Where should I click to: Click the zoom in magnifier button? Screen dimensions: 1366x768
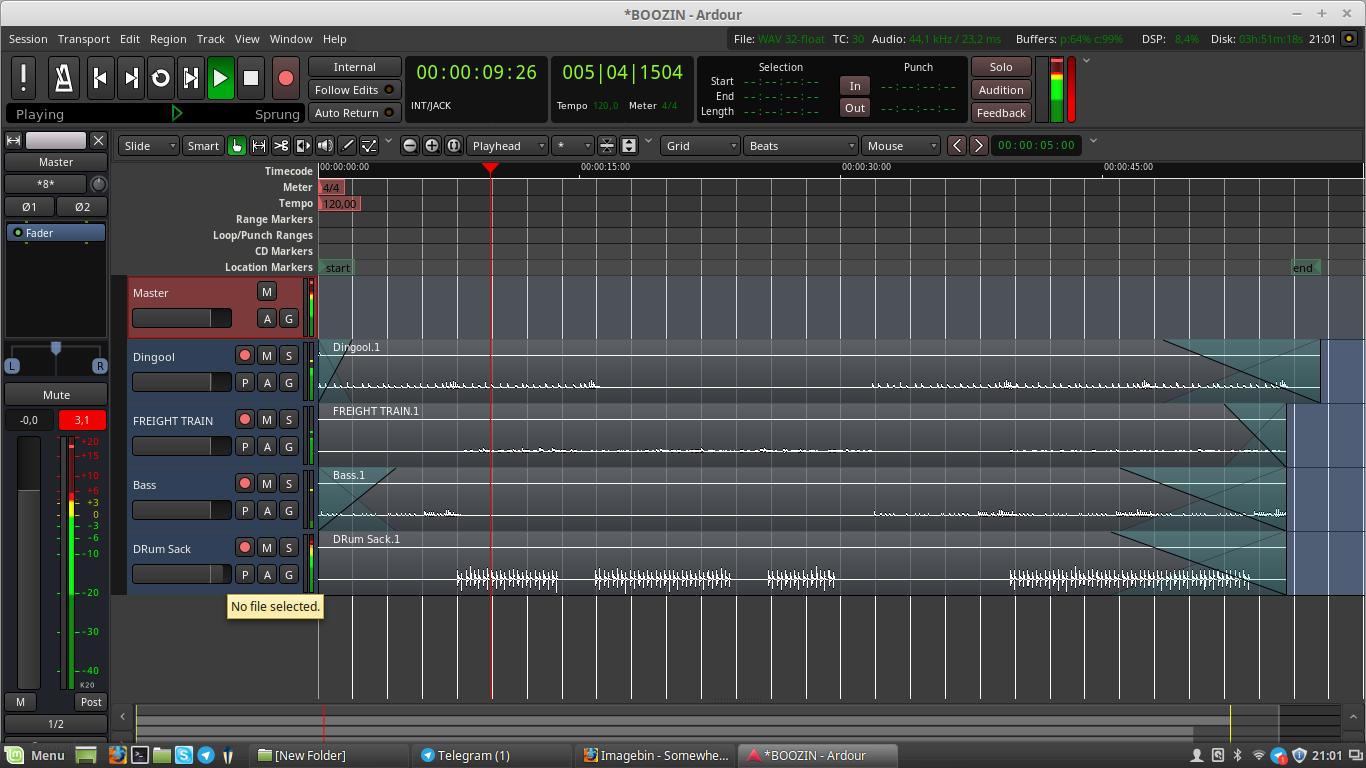click(x=431, y=146)
